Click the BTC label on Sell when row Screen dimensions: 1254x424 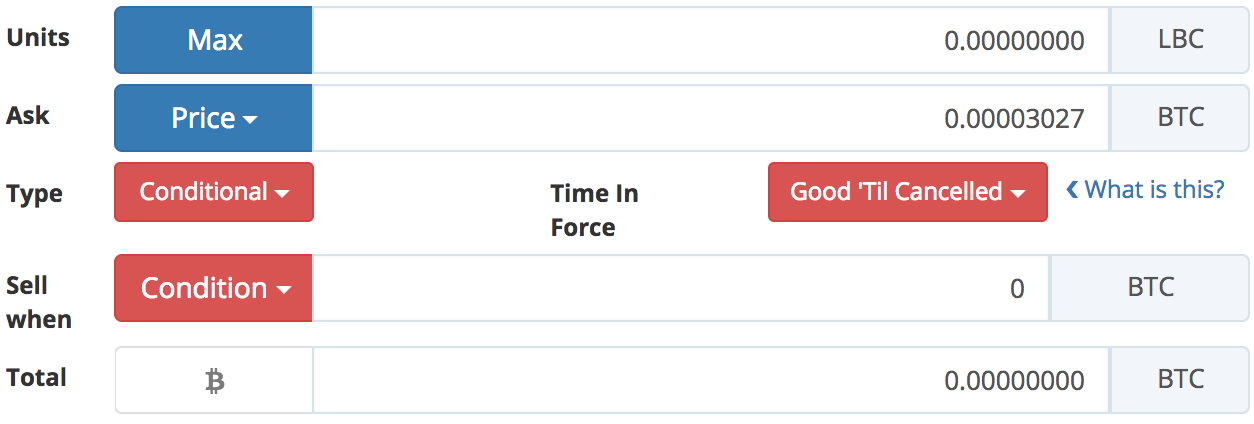1150,288
